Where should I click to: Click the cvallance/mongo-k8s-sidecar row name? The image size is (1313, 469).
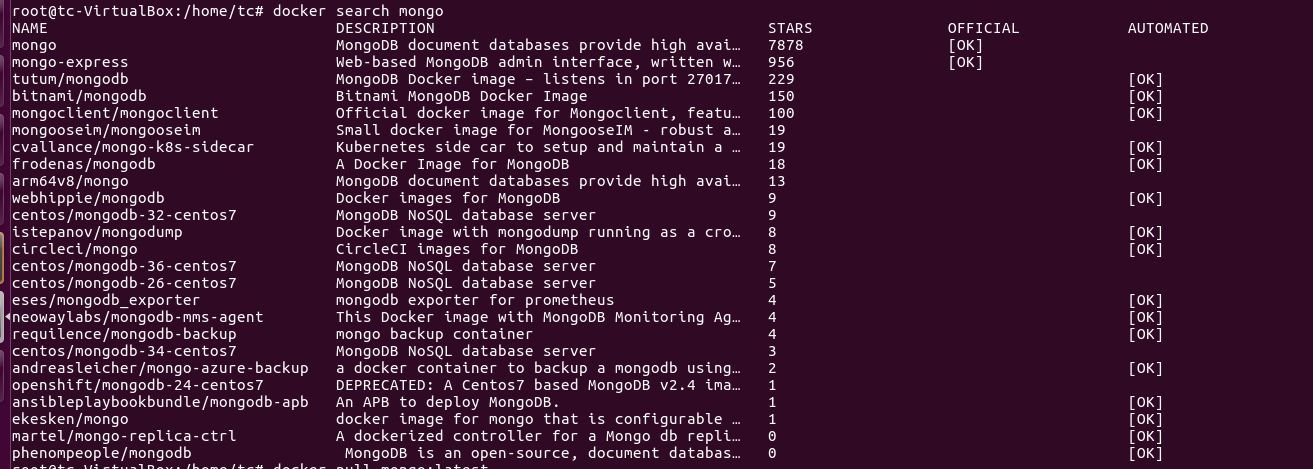[x=133, y=147]
